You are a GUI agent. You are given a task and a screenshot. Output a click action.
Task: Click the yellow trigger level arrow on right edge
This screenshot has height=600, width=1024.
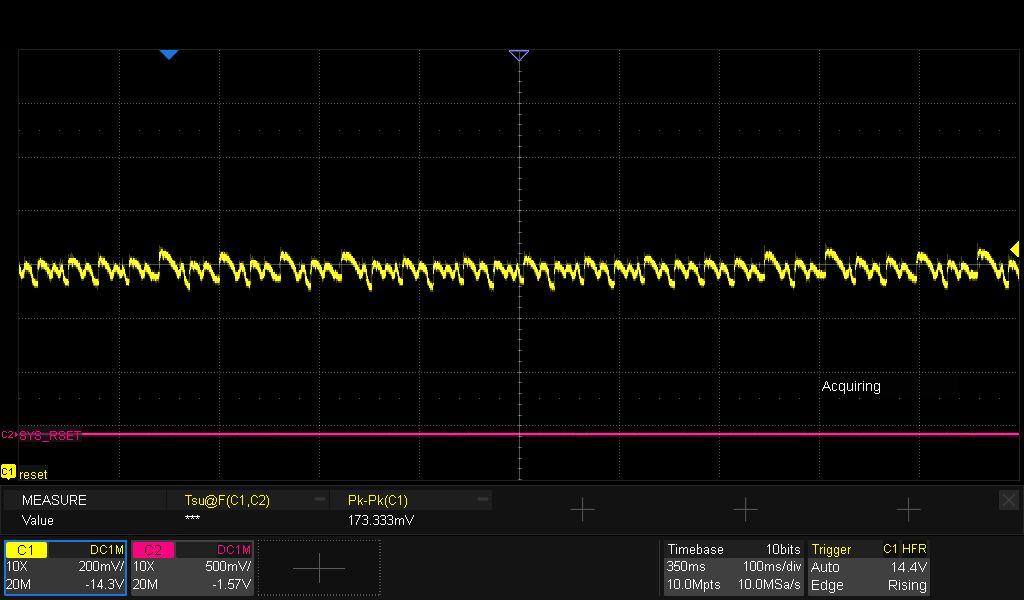pyautogui.click(x=1014, y=248)
